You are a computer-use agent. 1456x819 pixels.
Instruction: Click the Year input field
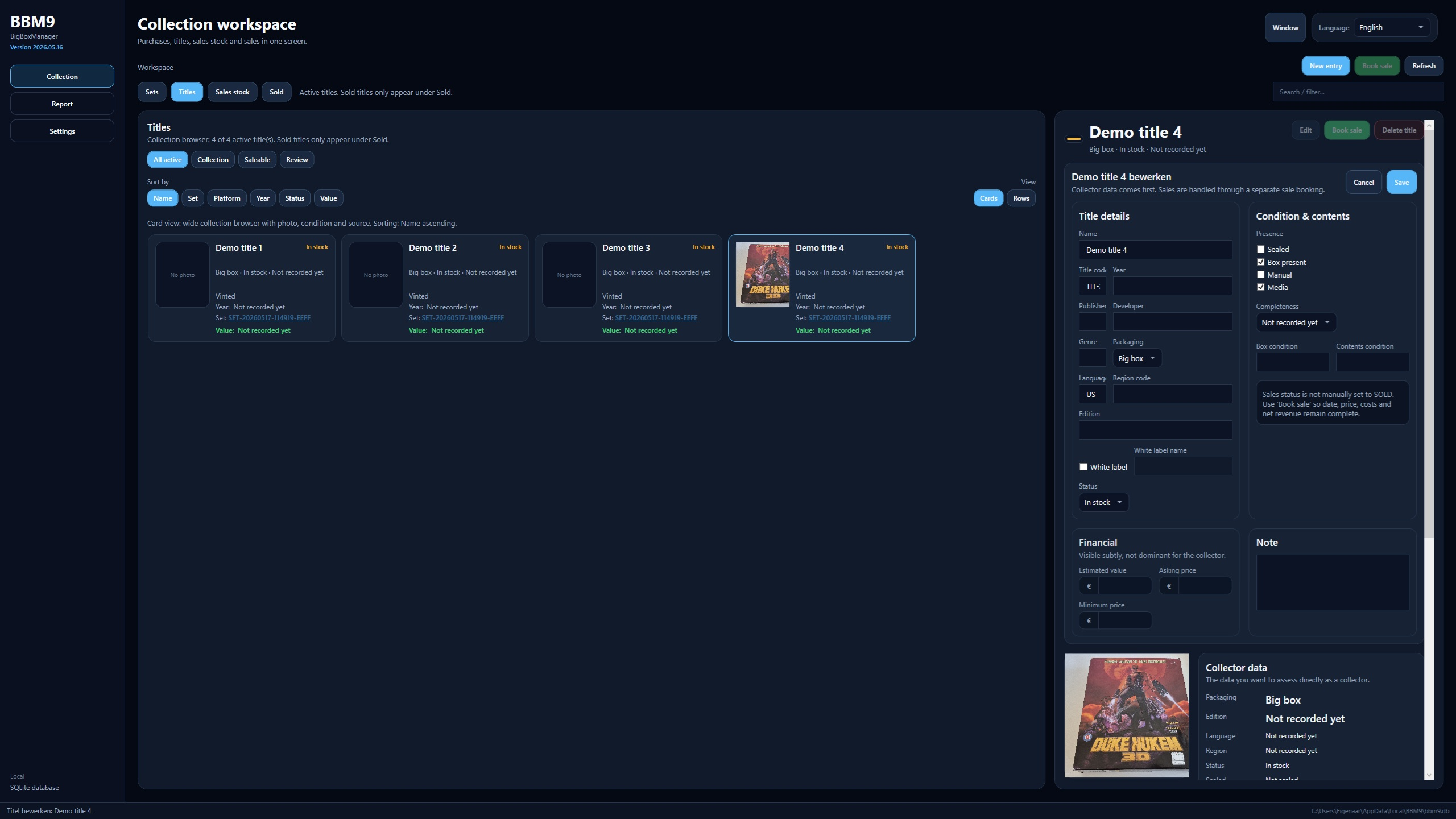(1172, 286)
